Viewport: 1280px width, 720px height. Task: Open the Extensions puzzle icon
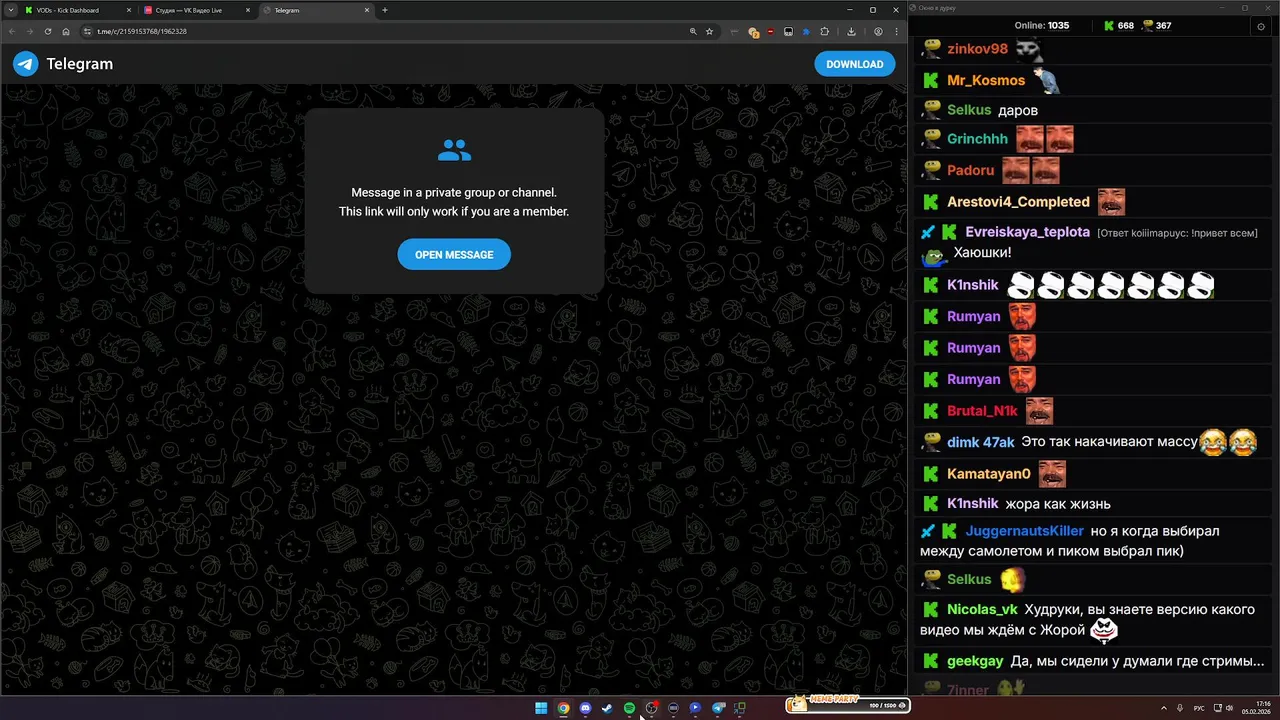[825, 31]
